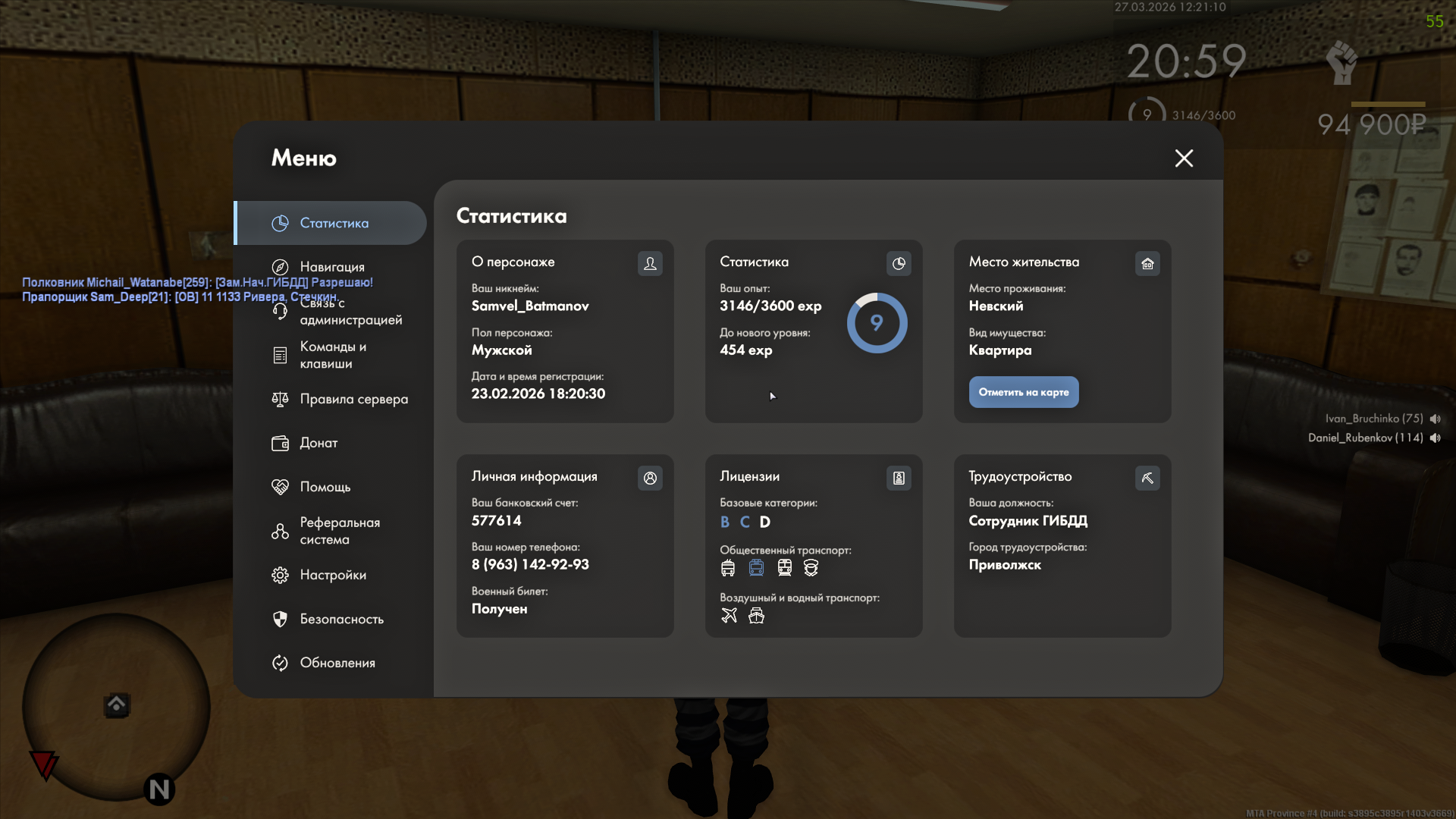
Task: Click the house icon in Место жительства card
Action: 1147,263
